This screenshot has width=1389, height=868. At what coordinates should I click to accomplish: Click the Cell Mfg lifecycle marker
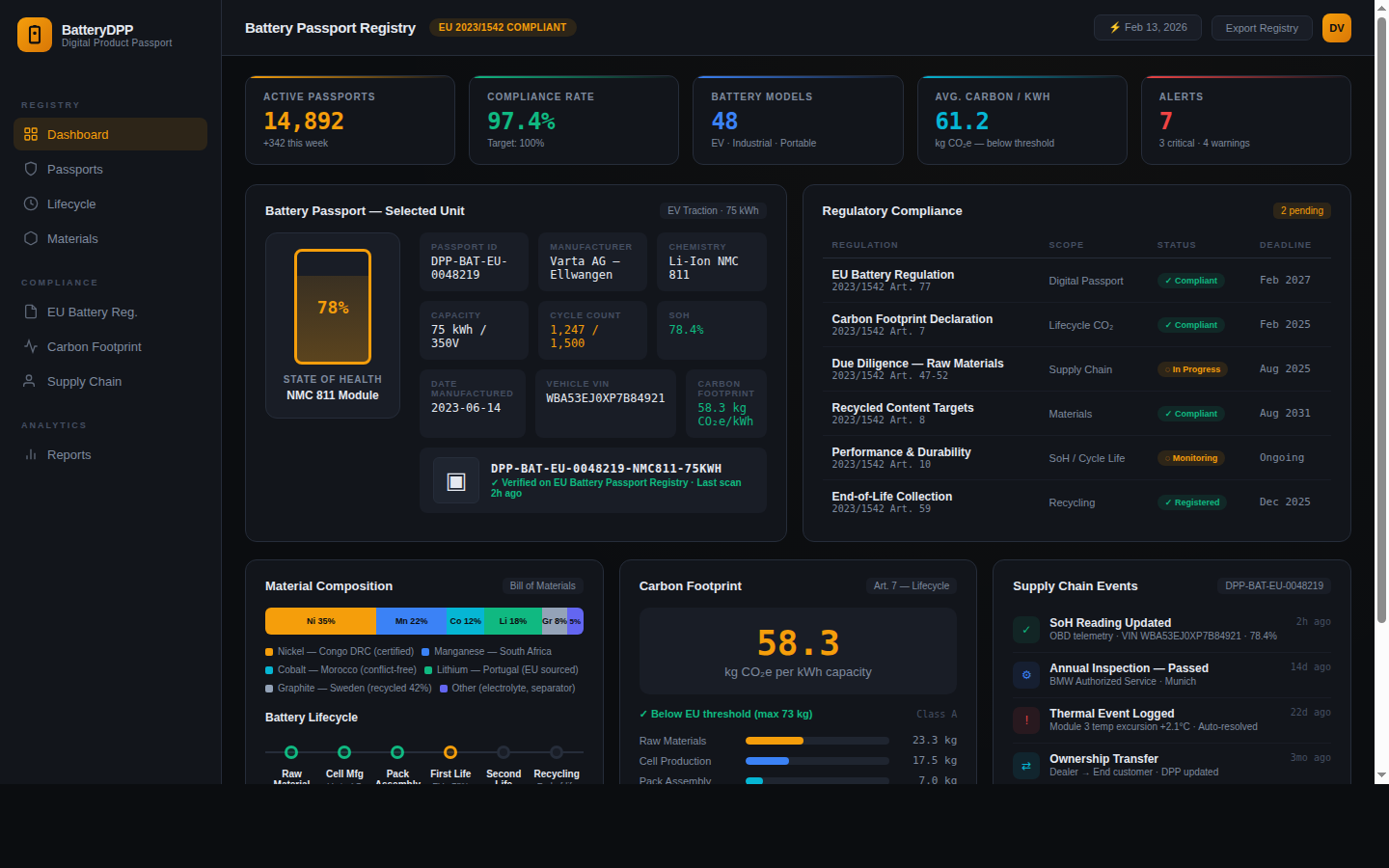(x=344, y=752)
